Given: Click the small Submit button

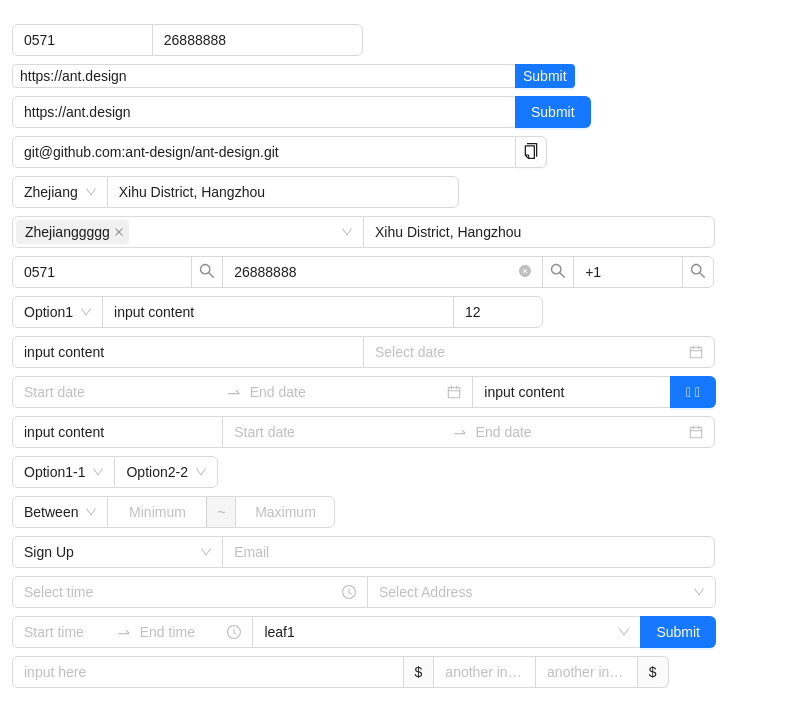Looking at the screenshot, I should point(544,76).
